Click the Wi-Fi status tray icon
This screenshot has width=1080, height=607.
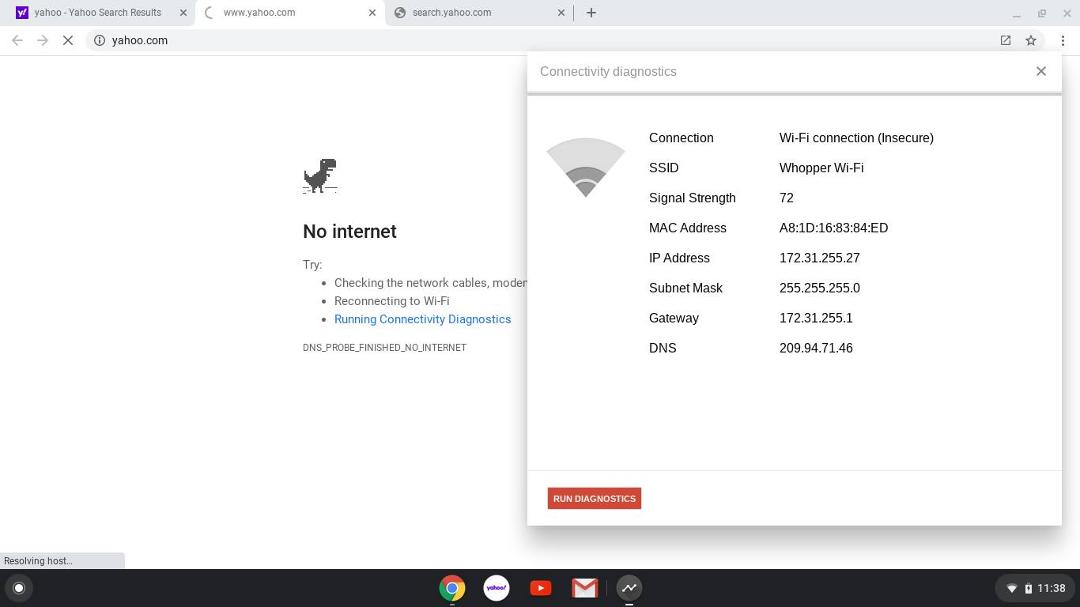click(1011, 588)
